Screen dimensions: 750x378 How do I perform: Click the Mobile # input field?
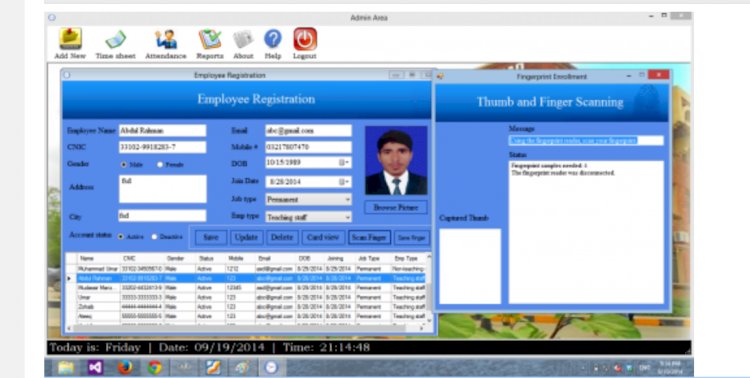tap(309, 147)
